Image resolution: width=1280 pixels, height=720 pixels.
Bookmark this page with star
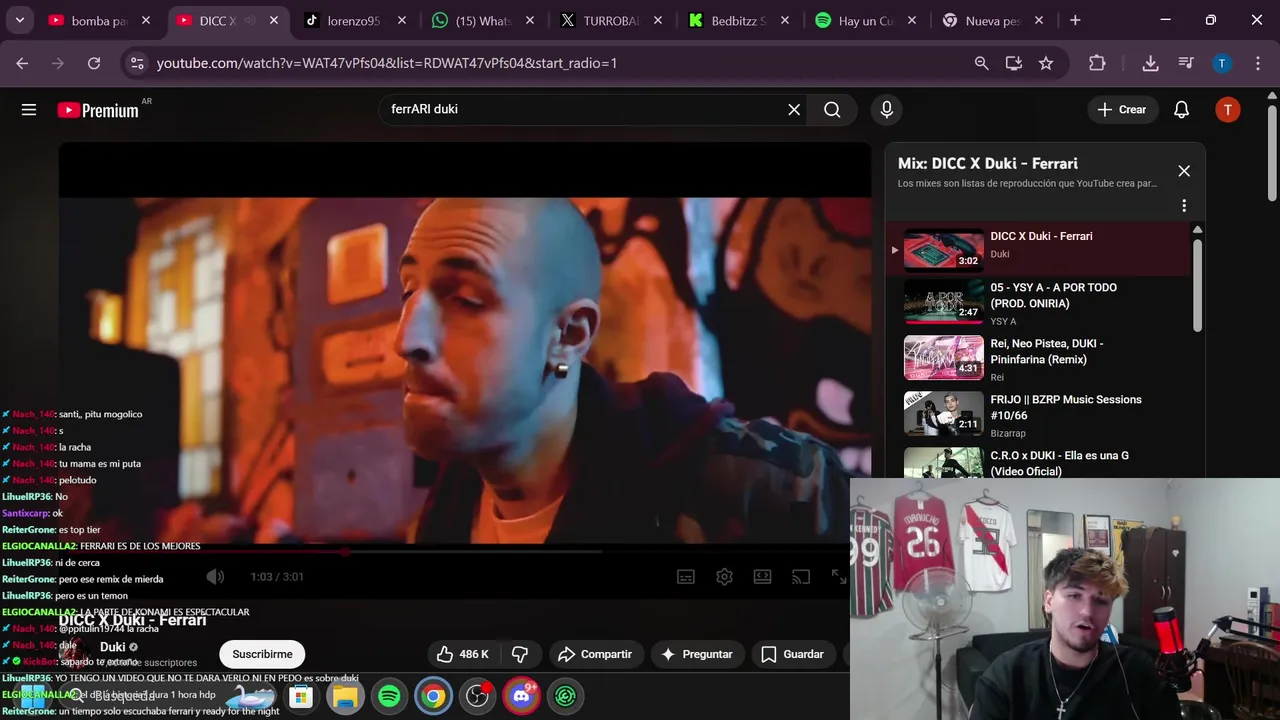(1046, 63)
